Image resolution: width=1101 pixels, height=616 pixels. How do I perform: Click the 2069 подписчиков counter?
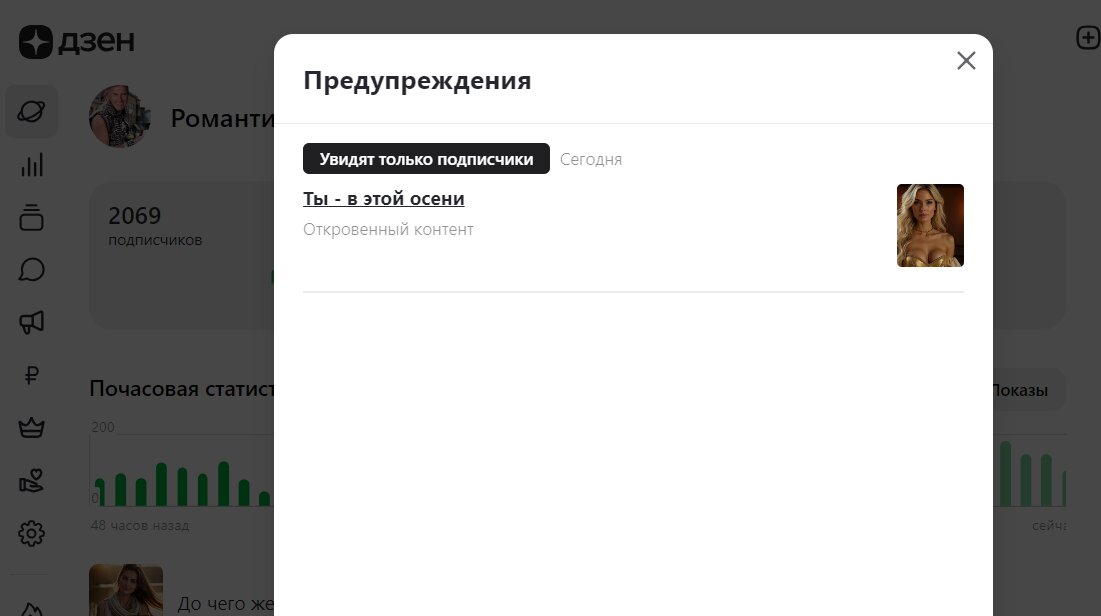(155, 225)
